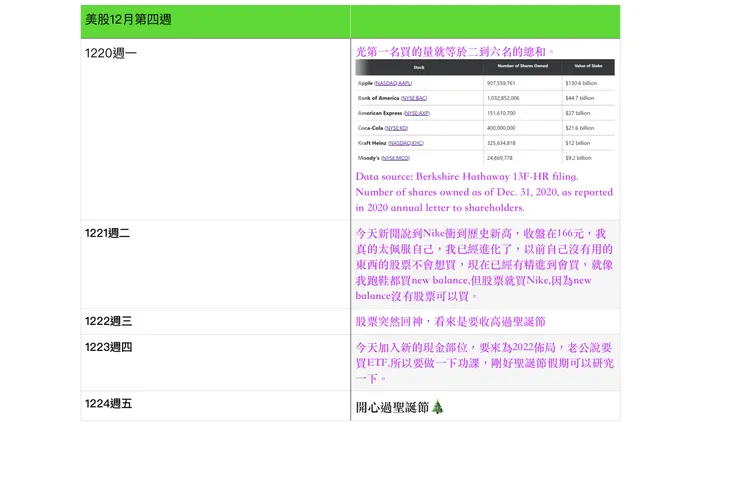Click the line starting 買ETF,所以要做一下功課
Screen dimensions: 740x479
click(485, 363)
